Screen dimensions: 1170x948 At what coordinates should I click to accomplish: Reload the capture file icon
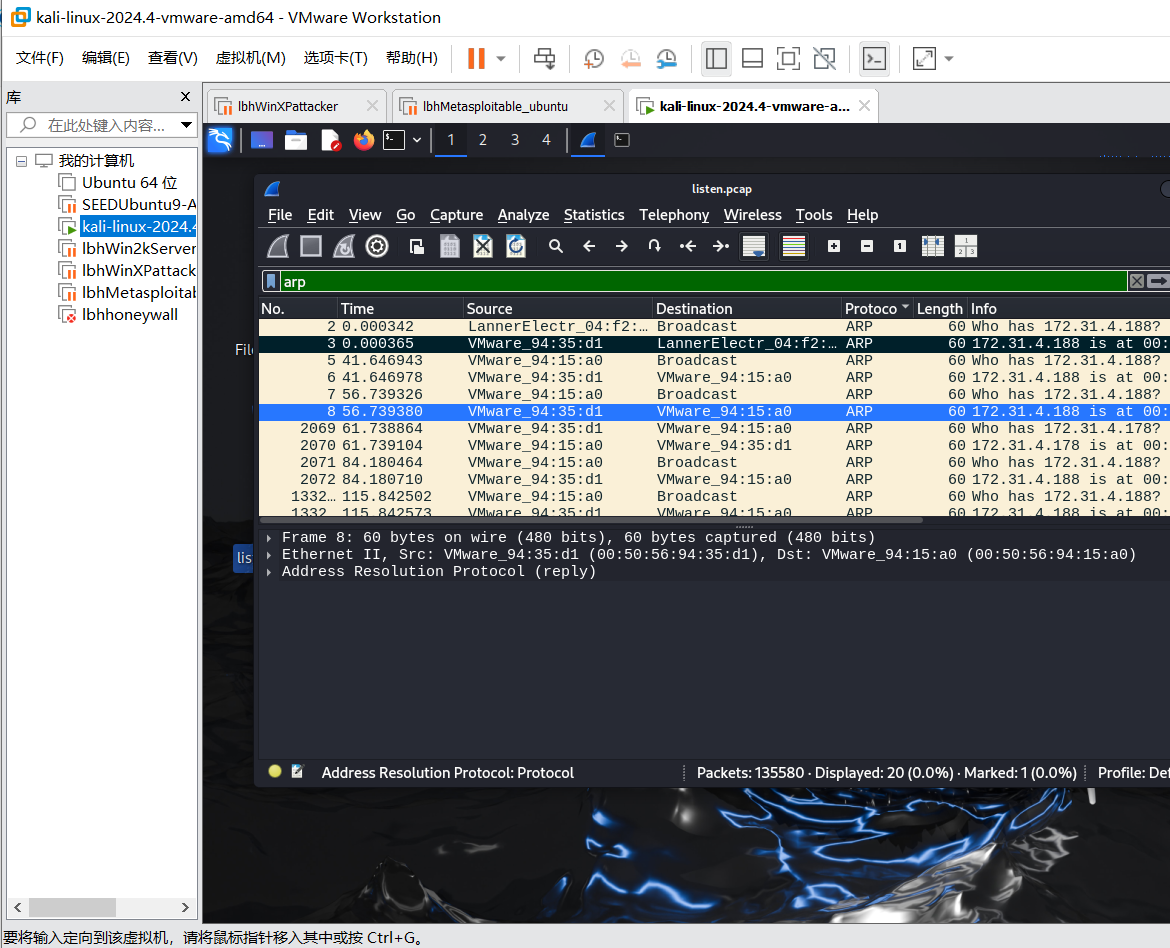(x=516, y=246)
